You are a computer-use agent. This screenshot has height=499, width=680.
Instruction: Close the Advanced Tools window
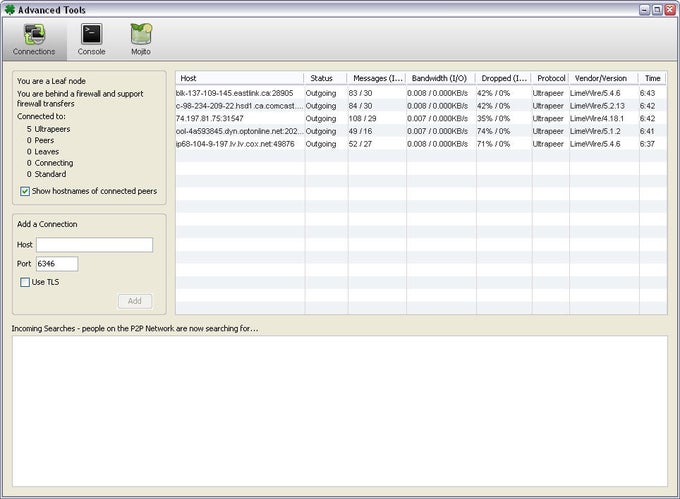(670, 10)
